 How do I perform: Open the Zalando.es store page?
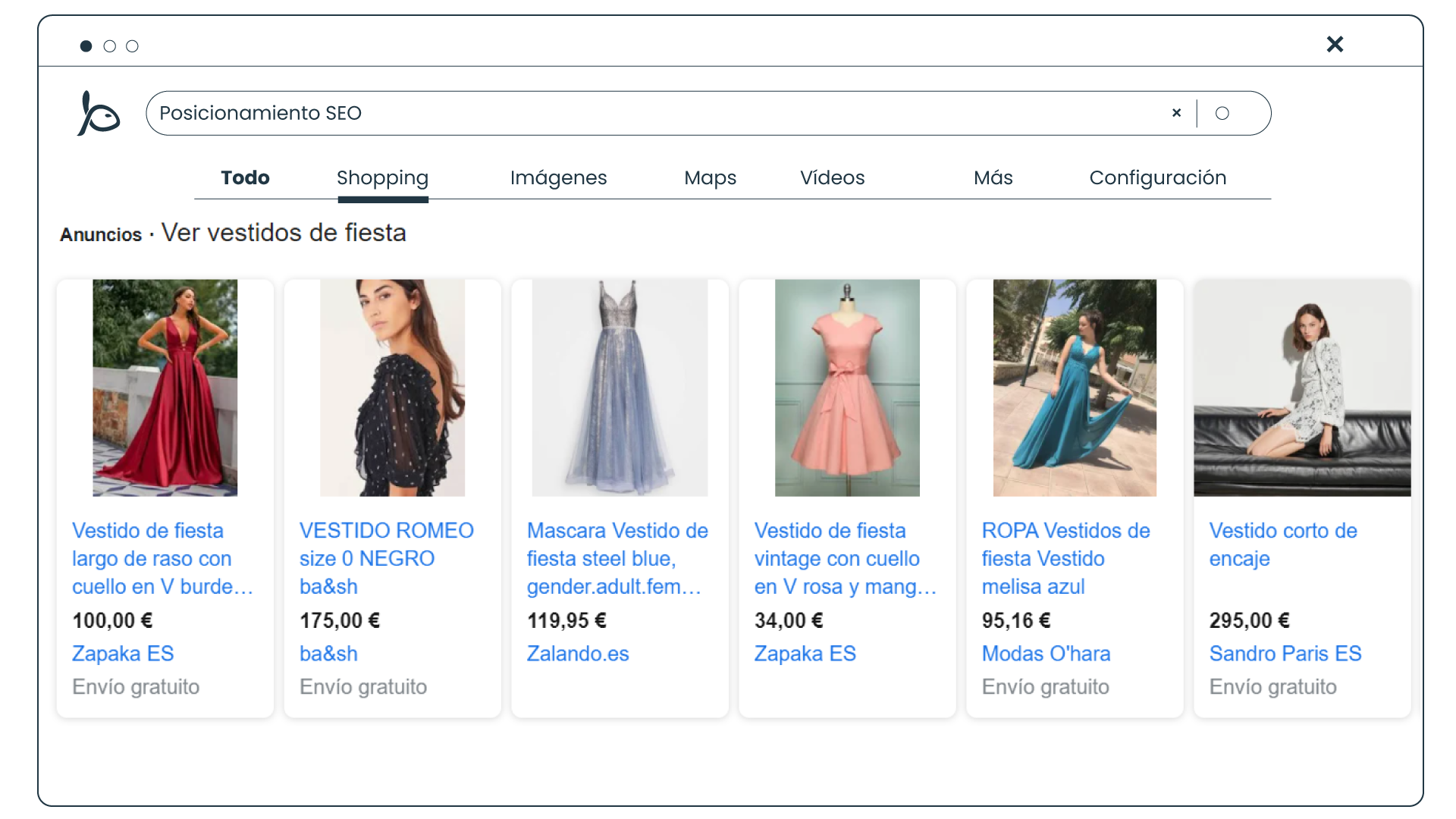point(577,654)
